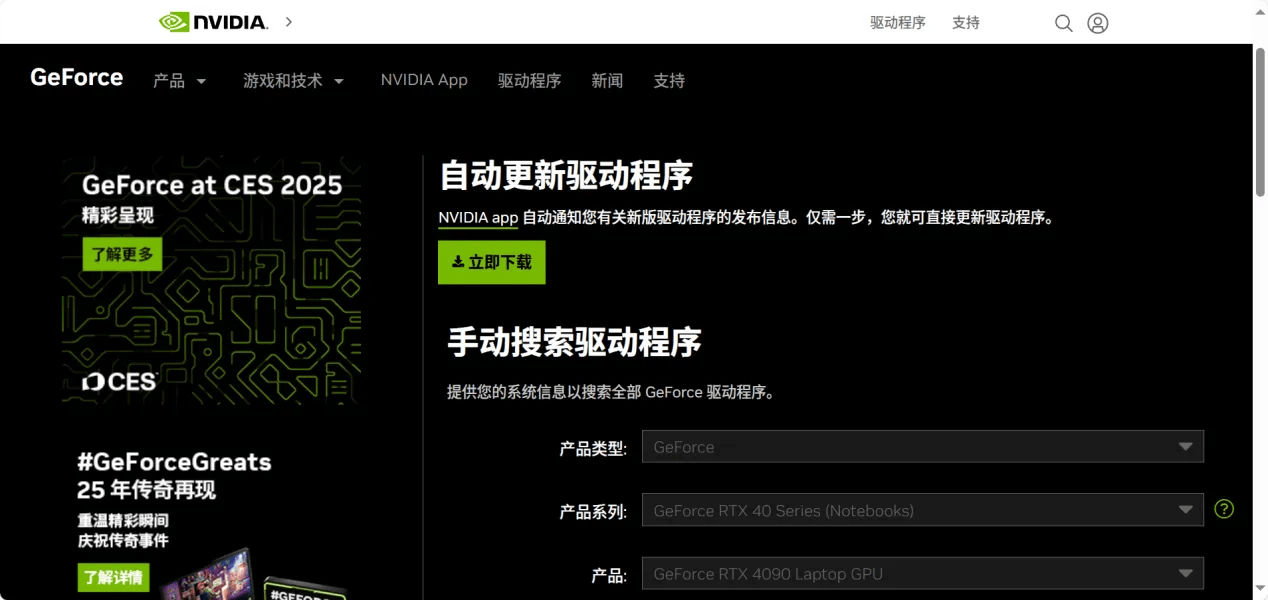Click the green question mark help icon
Image resolution: width=1268 pixels, height=600 pixels.
[1224, 509]
